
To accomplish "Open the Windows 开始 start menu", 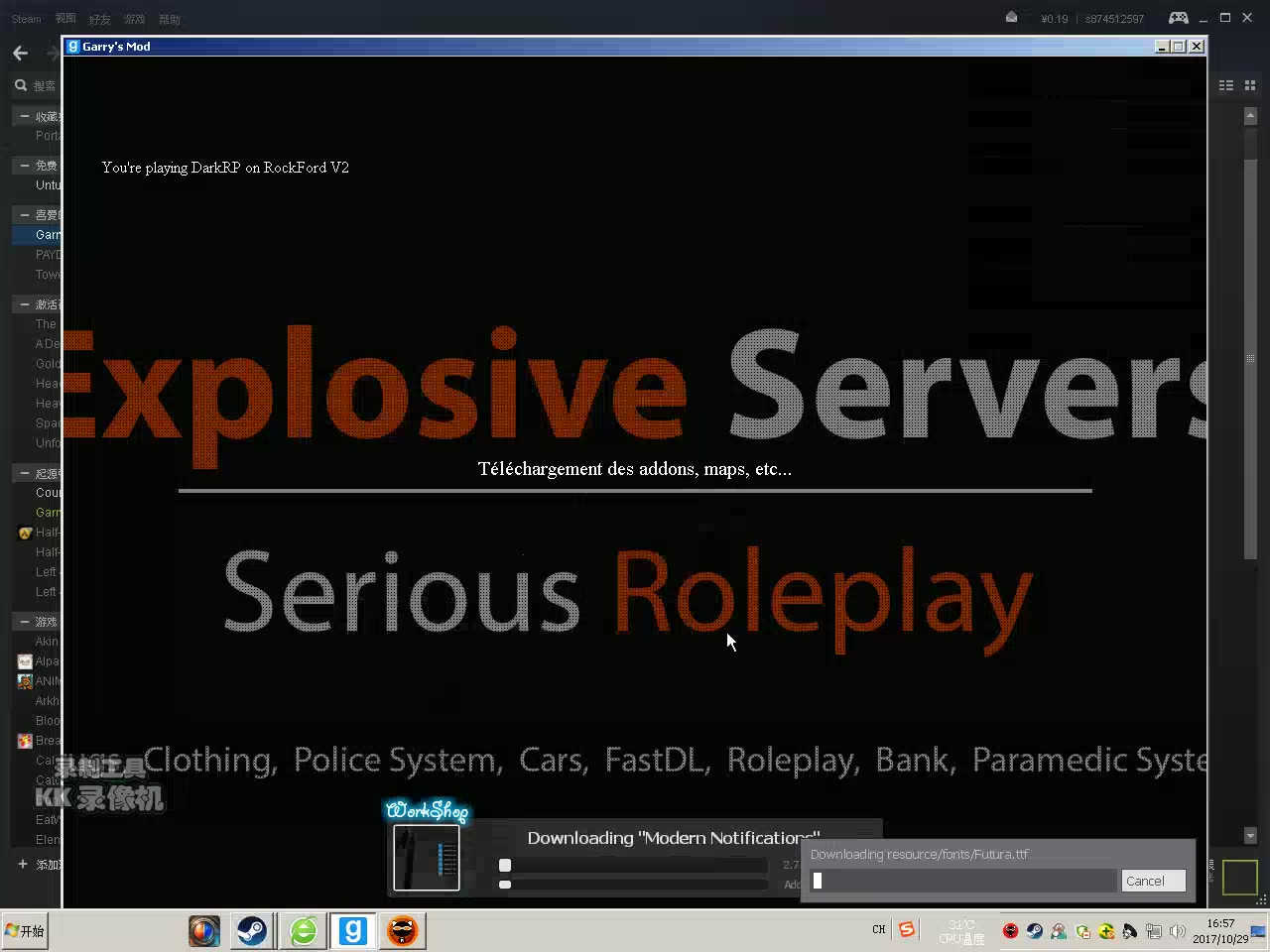I will (25, 931).
